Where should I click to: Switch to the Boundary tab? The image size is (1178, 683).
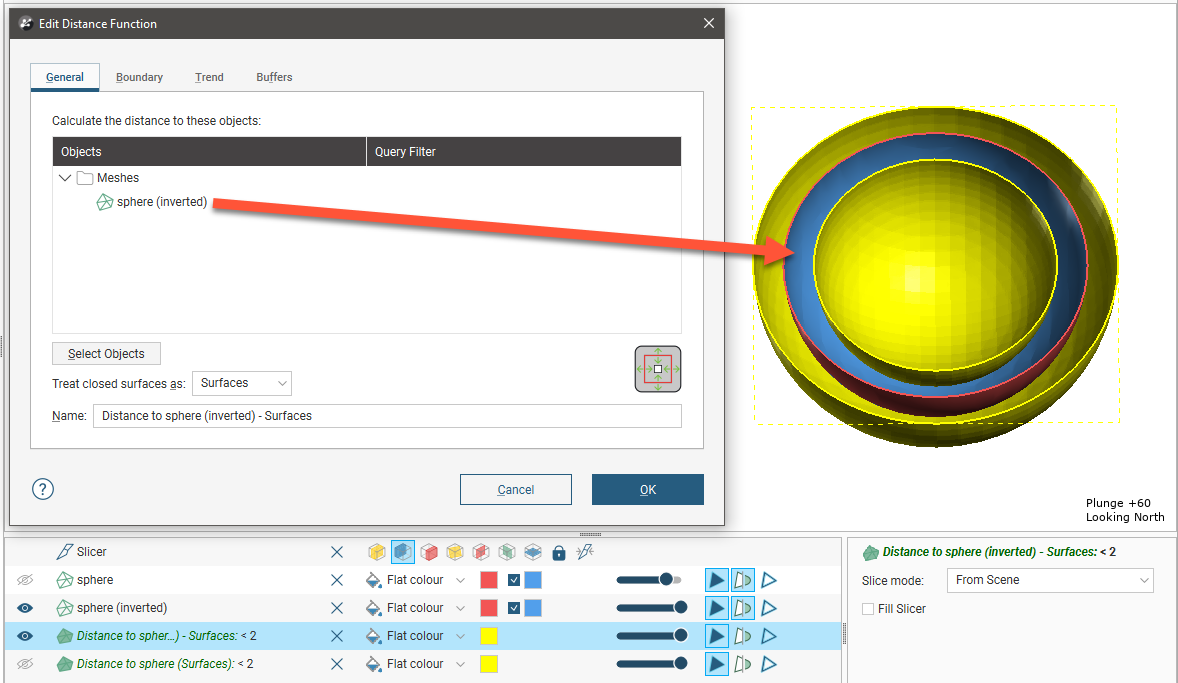click(139, 77)
